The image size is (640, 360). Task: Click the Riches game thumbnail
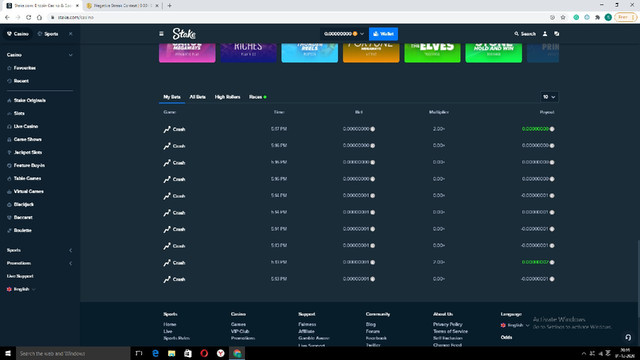[x=248, y=52]
